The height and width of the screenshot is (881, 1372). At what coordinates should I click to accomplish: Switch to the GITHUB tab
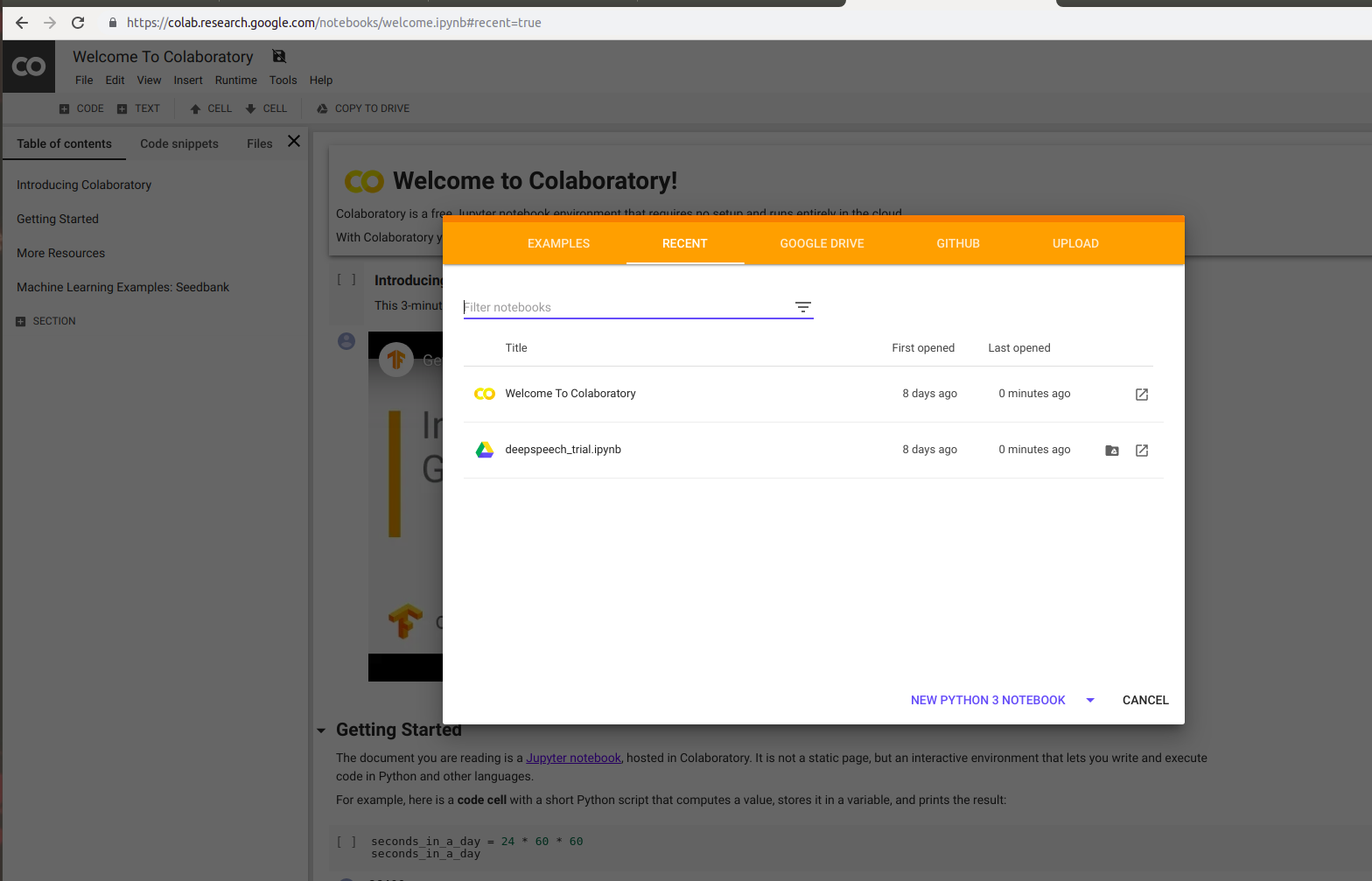pos(958,243)
